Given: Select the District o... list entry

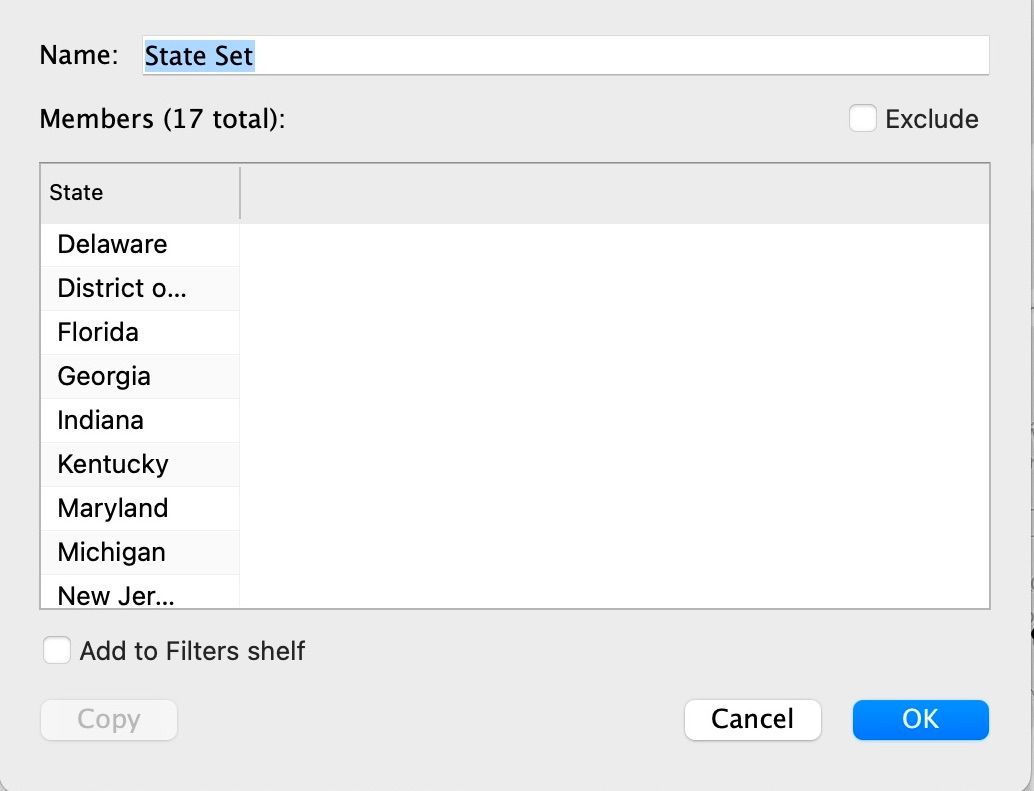Looking at the screenshot, I should point(122,288).
